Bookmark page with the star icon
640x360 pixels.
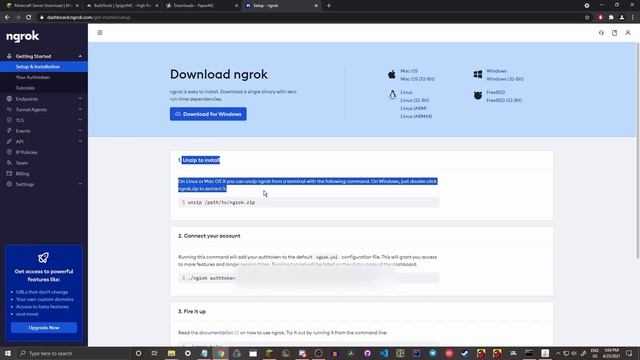click(587, 18)
